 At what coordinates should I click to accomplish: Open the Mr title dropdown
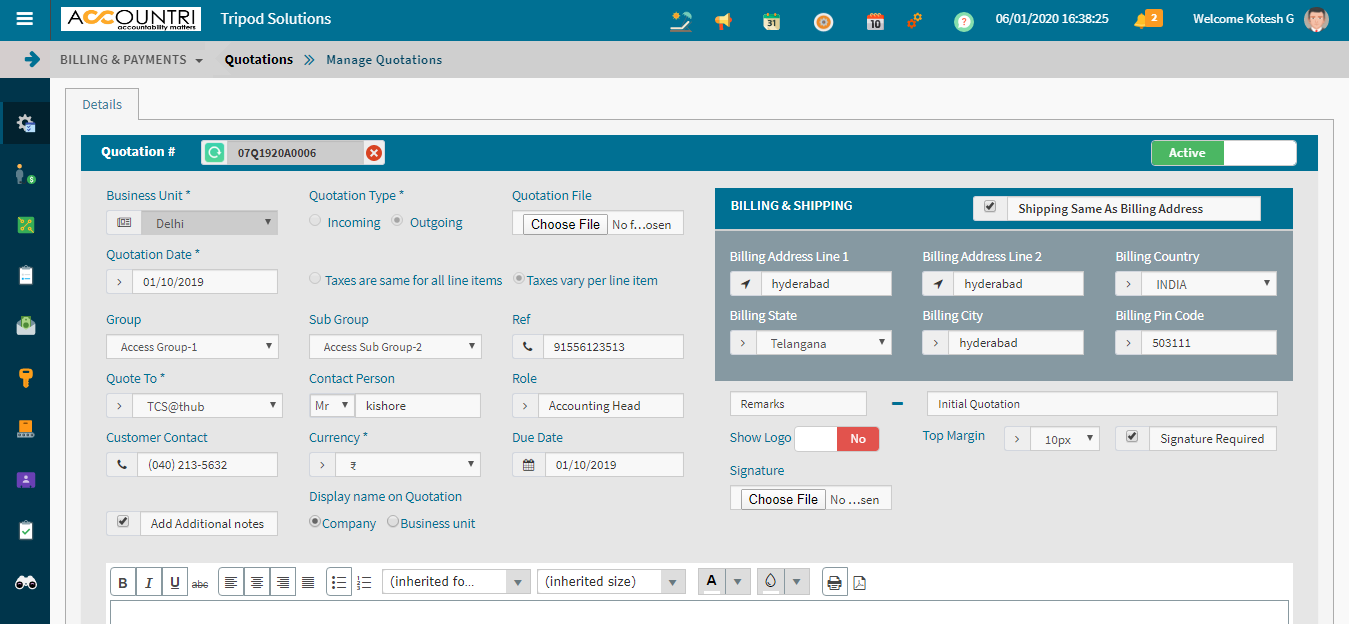click(332, 406)
